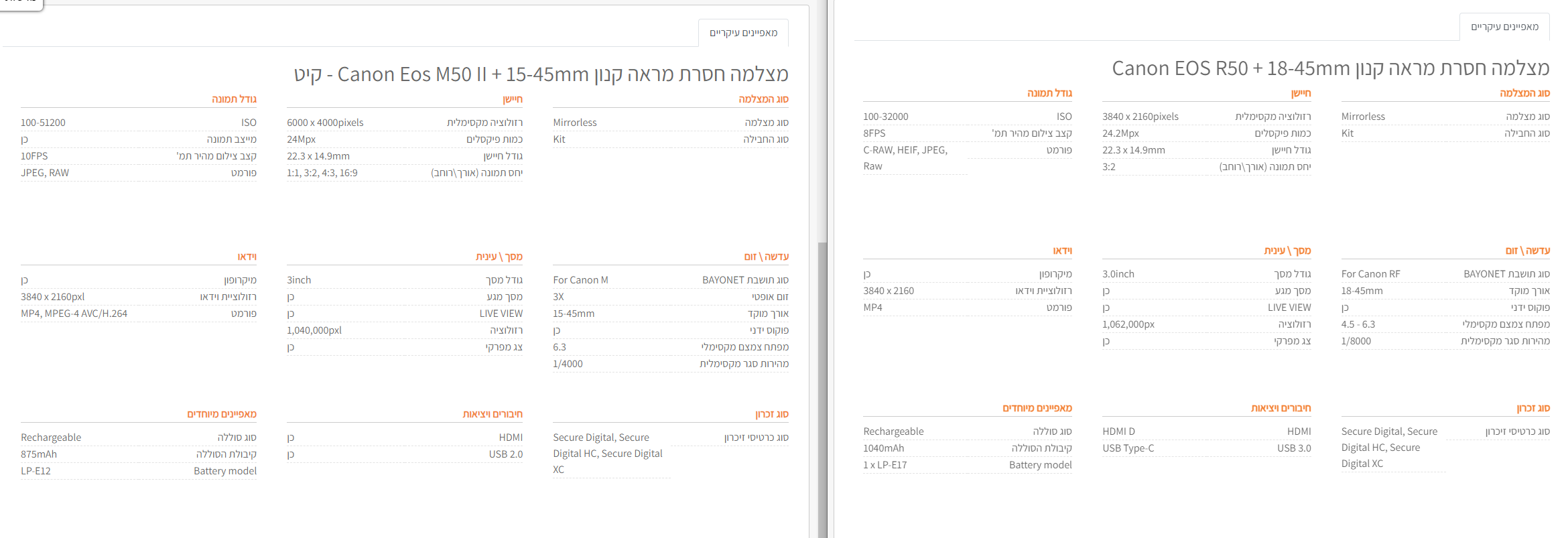Click the '15-45mm' focal length value

[574, 314]
